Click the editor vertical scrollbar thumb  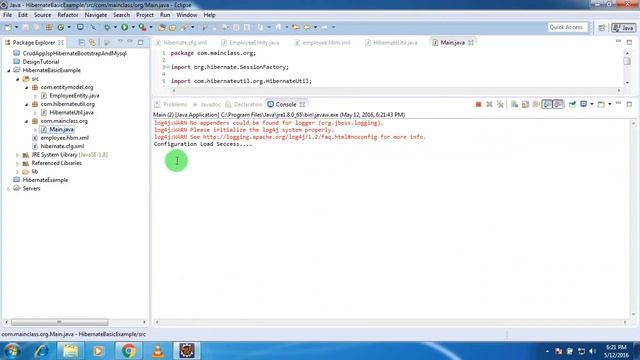627,61
